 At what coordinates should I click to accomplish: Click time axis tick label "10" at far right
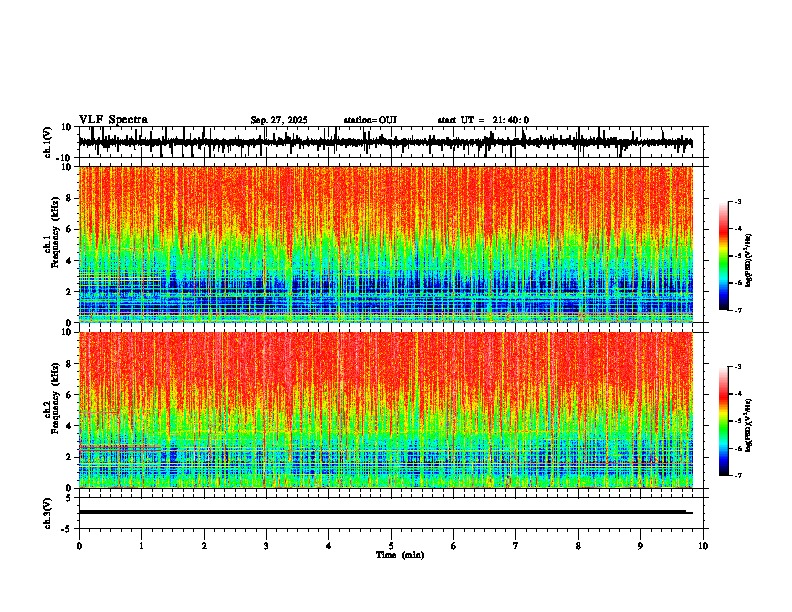[x=703, y=546]
